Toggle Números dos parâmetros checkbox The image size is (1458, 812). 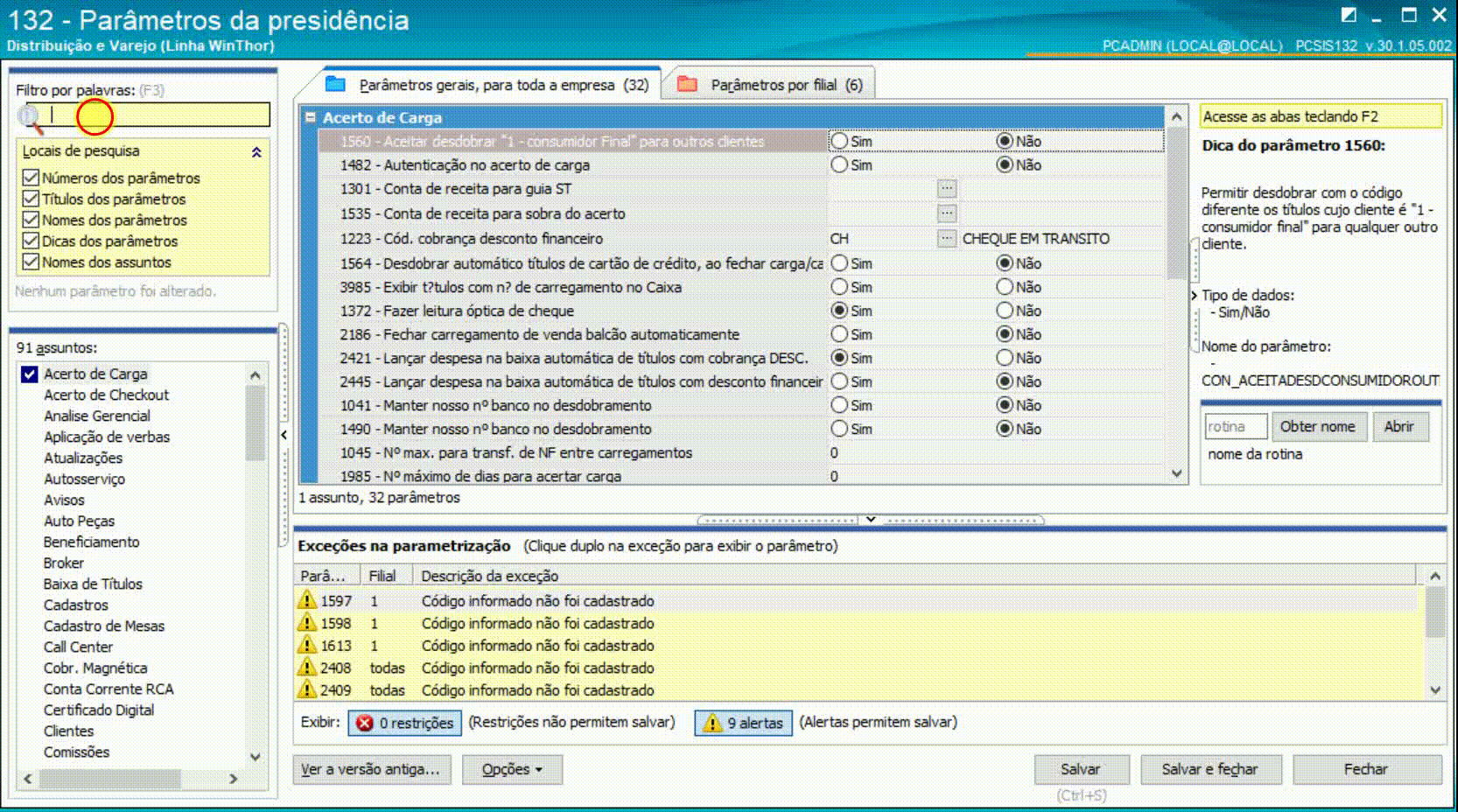click(x=31, y=178)
